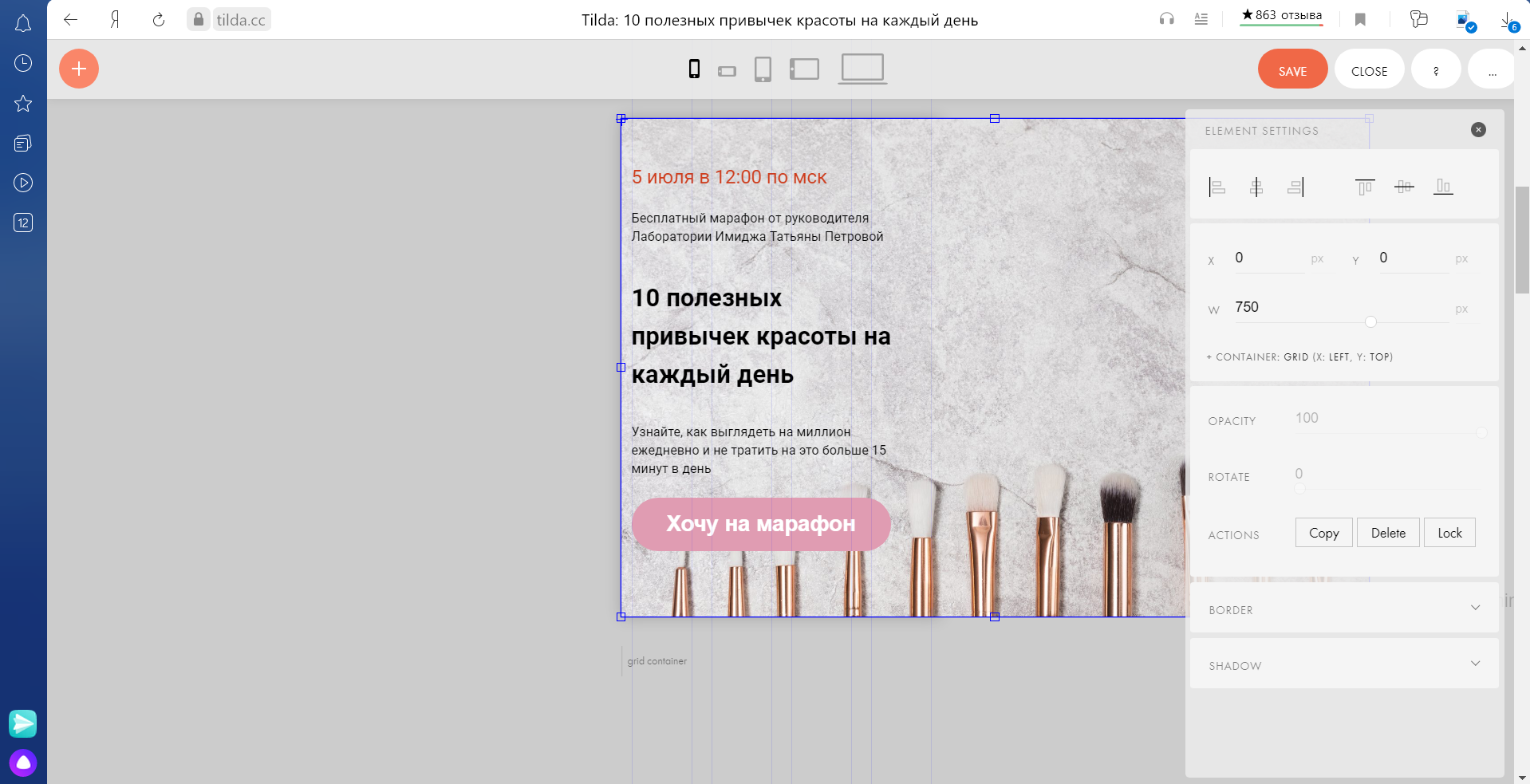The height and width of the screenshot is (784, 1530).
Task: Copy the selected element
Action: (x=1324, y=533)
